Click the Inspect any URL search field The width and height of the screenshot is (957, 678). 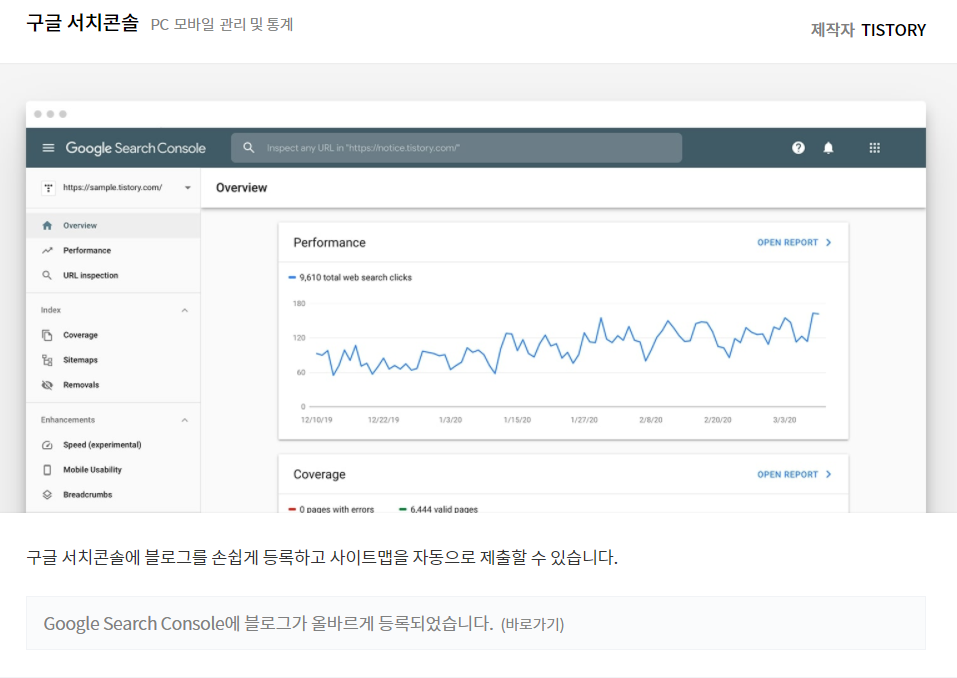457,148
